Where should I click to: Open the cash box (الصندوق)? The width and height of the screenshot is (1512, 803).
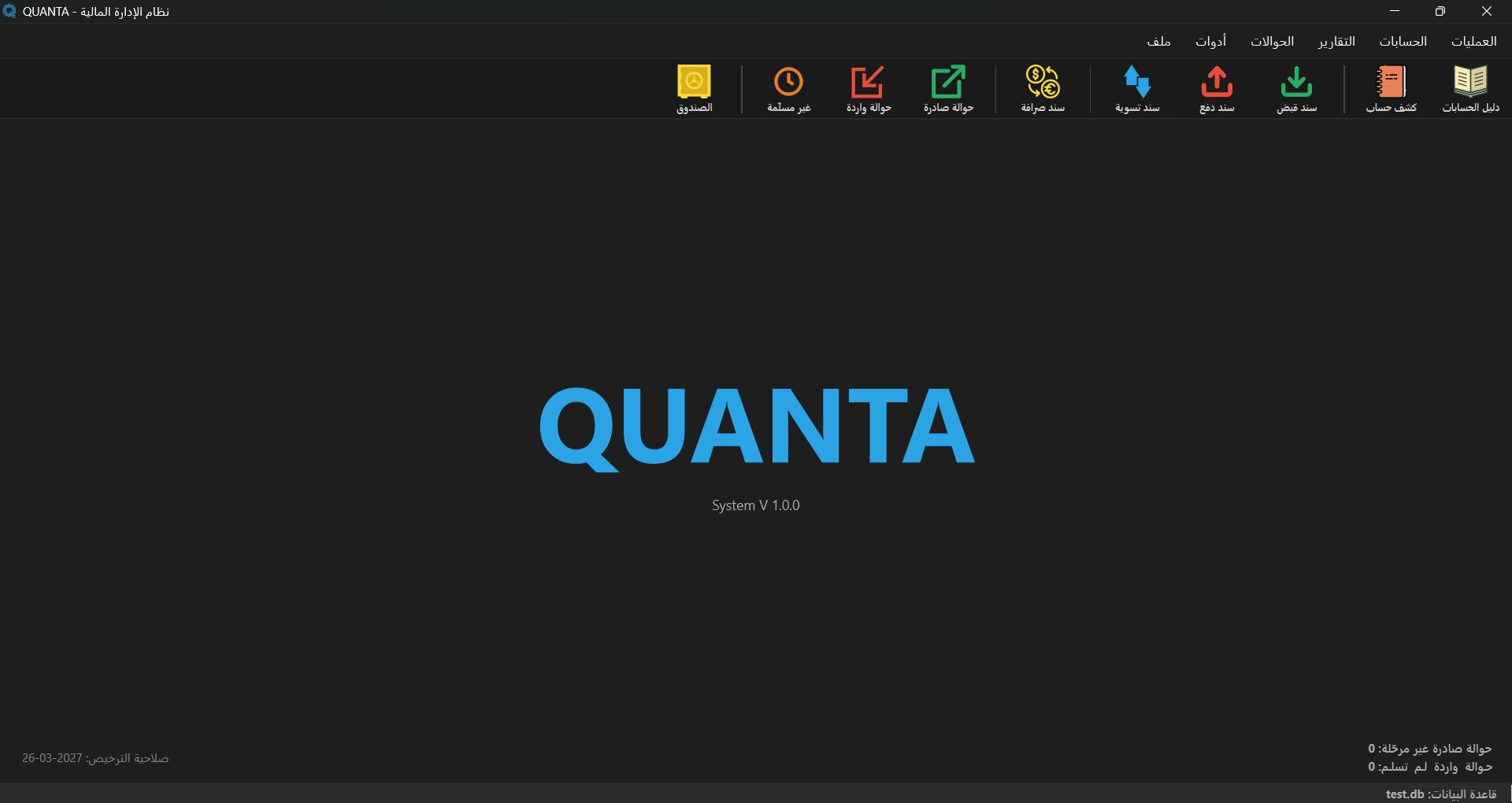[x=694, y=89]
